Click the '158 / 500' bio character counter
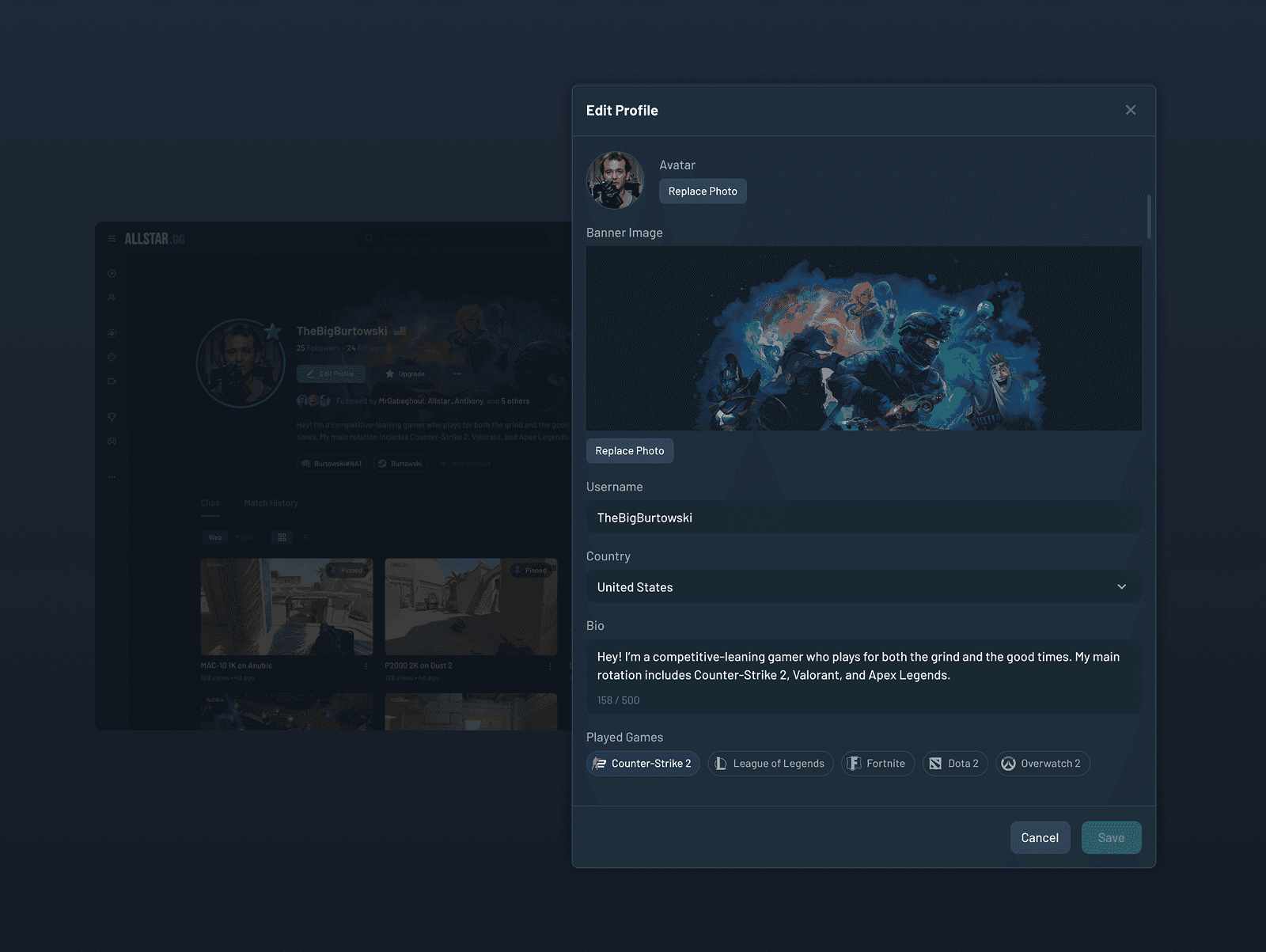Screen dimensions: 1266x952 tap(618, 700)
